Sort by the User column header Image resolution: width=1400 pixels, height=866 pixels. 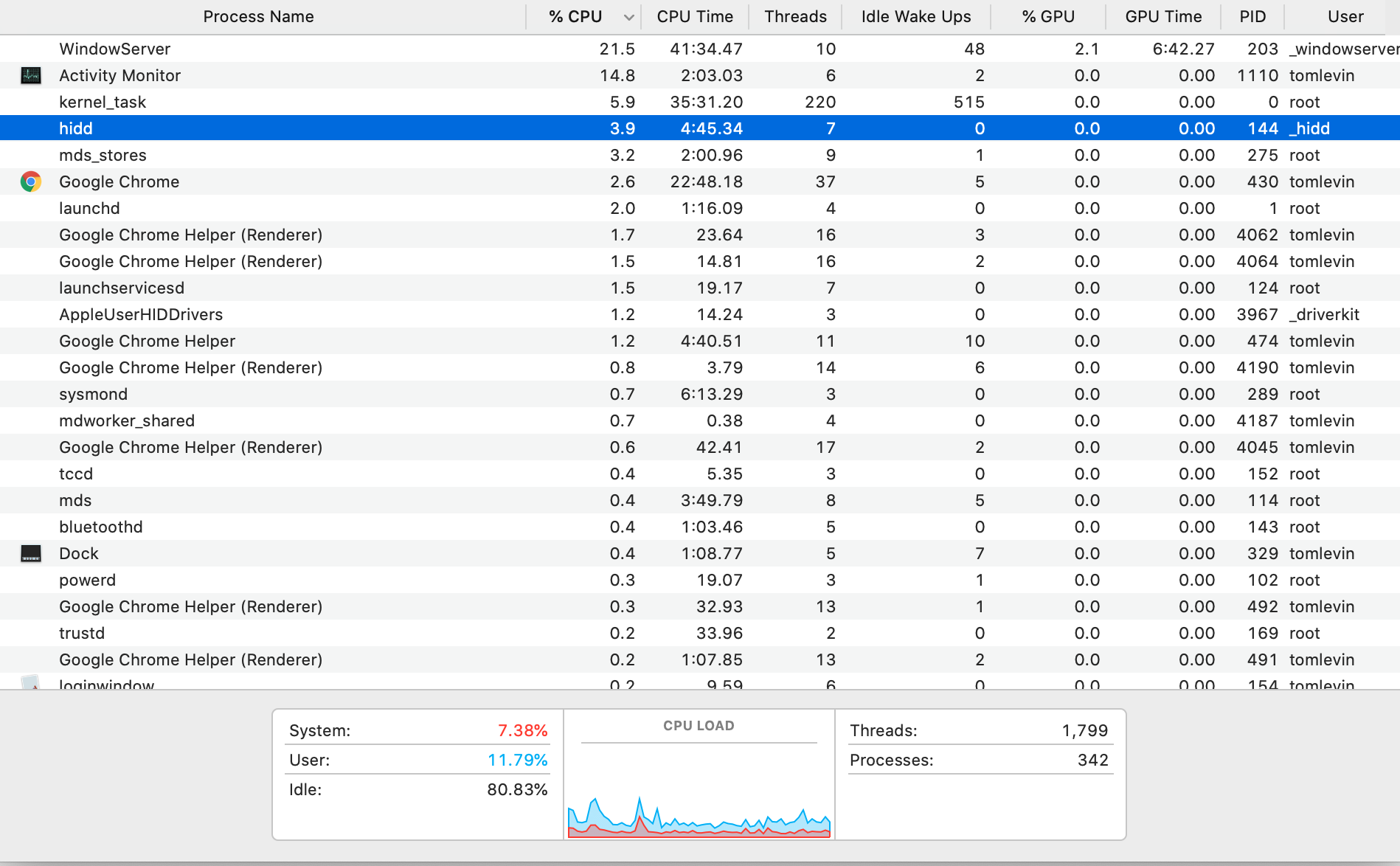tap(1345, 17)
